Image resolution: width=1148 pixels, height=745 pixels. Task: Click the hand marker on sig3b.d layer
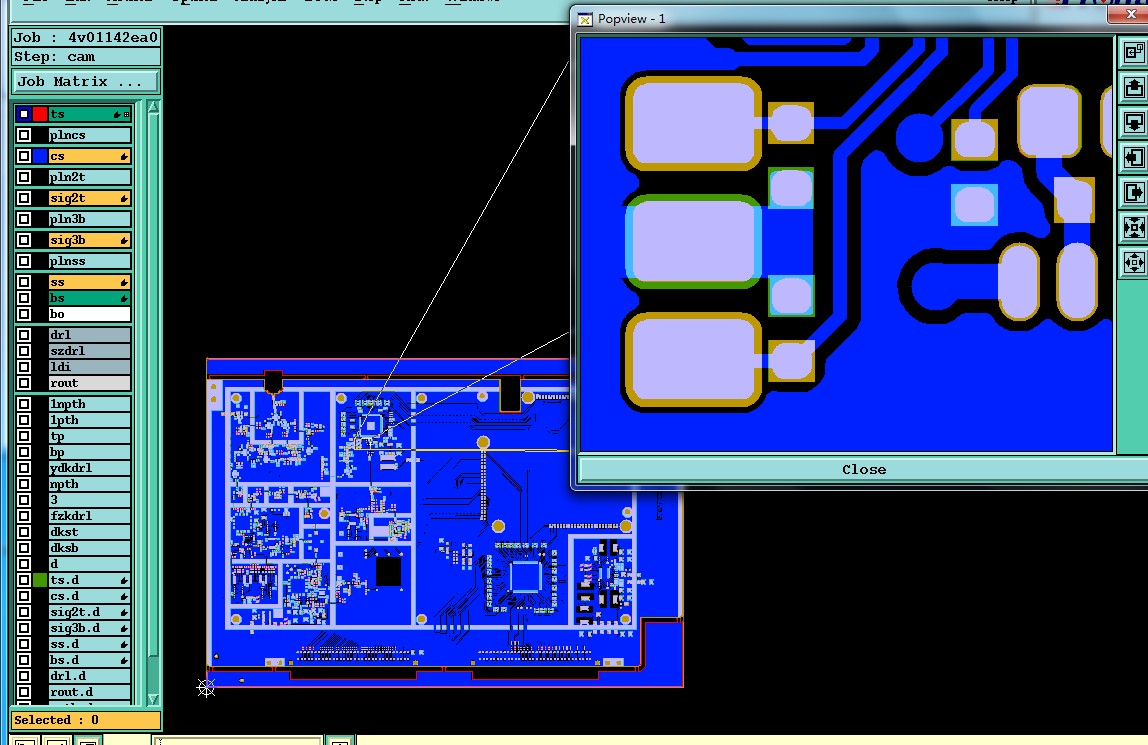click(124, 629)
